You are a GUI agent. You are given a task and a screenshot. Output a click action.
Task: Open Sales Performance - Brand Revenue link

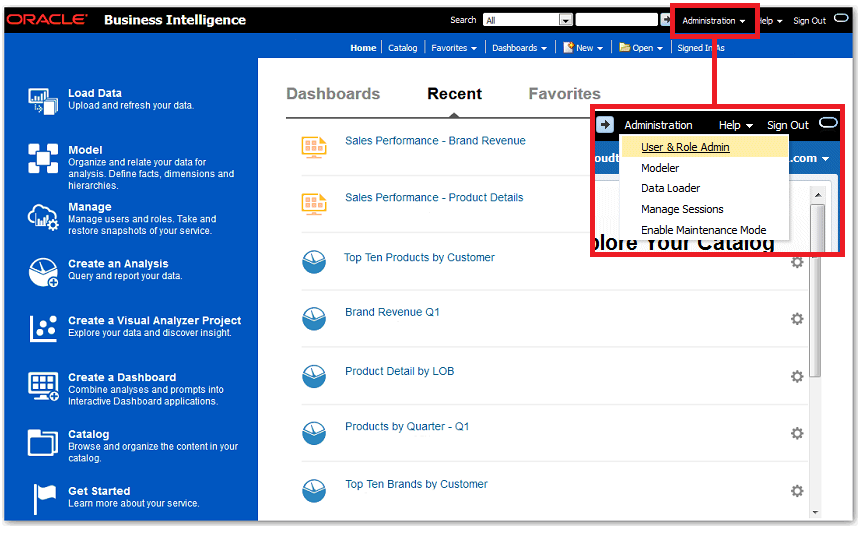(x=435, y=141)
